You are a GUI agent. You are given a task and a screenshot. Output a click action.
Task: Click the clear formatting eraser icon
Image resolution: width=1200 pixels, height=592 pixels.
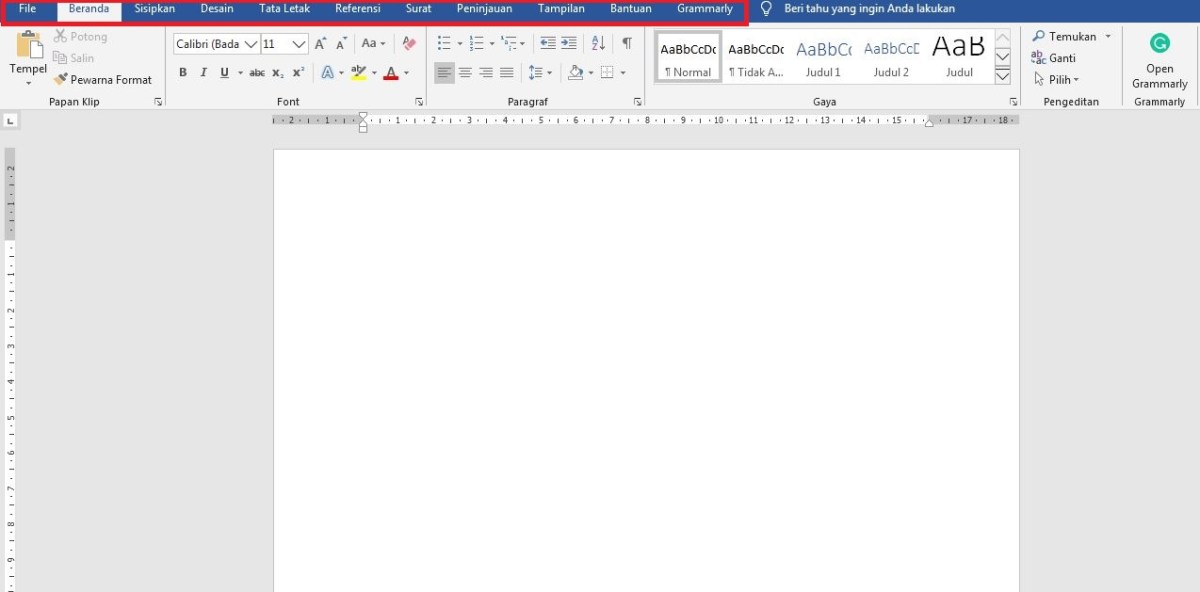(x=408, y=44)
